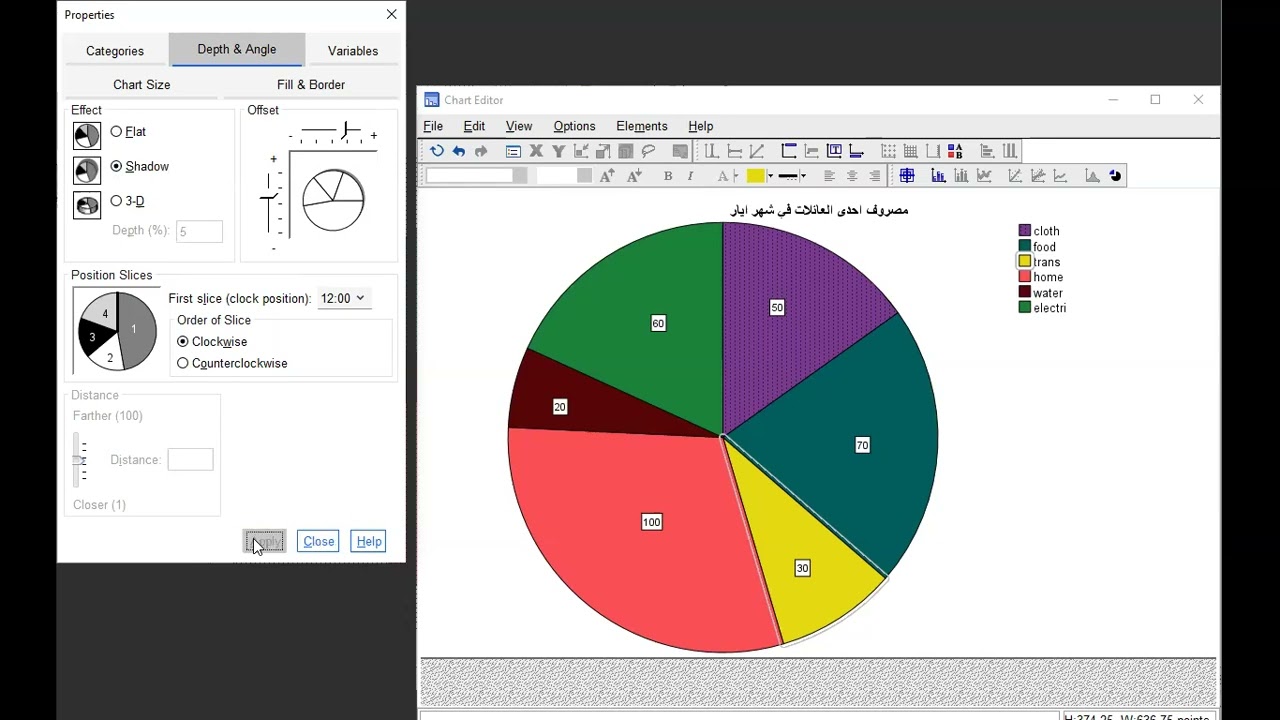Select the Shadow effect radio button
Screen dimensions: 1280x720
click(x=116, y=166)
